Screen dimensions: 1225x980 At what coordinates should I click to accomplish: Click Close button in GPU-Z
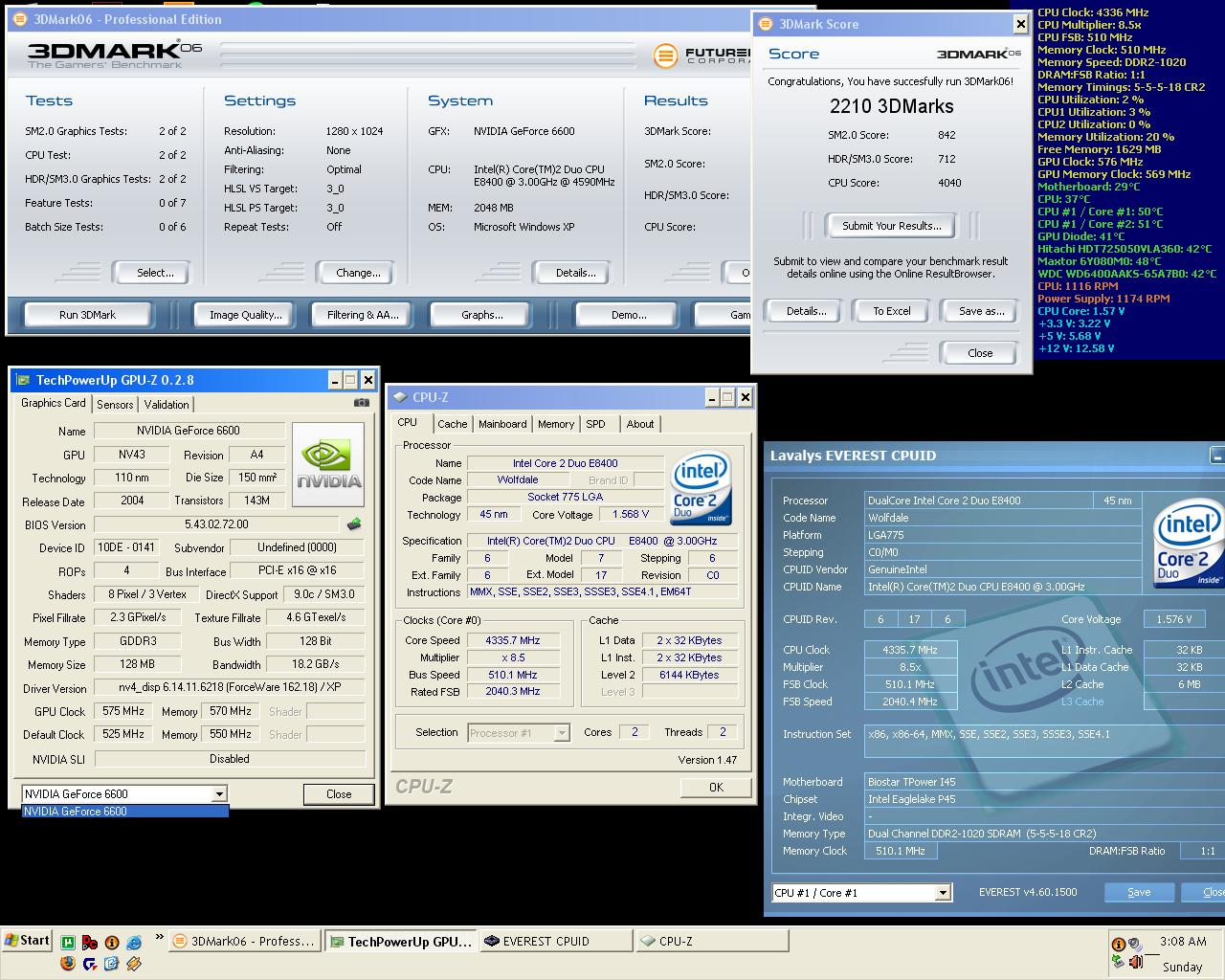[x=339, y=794]
